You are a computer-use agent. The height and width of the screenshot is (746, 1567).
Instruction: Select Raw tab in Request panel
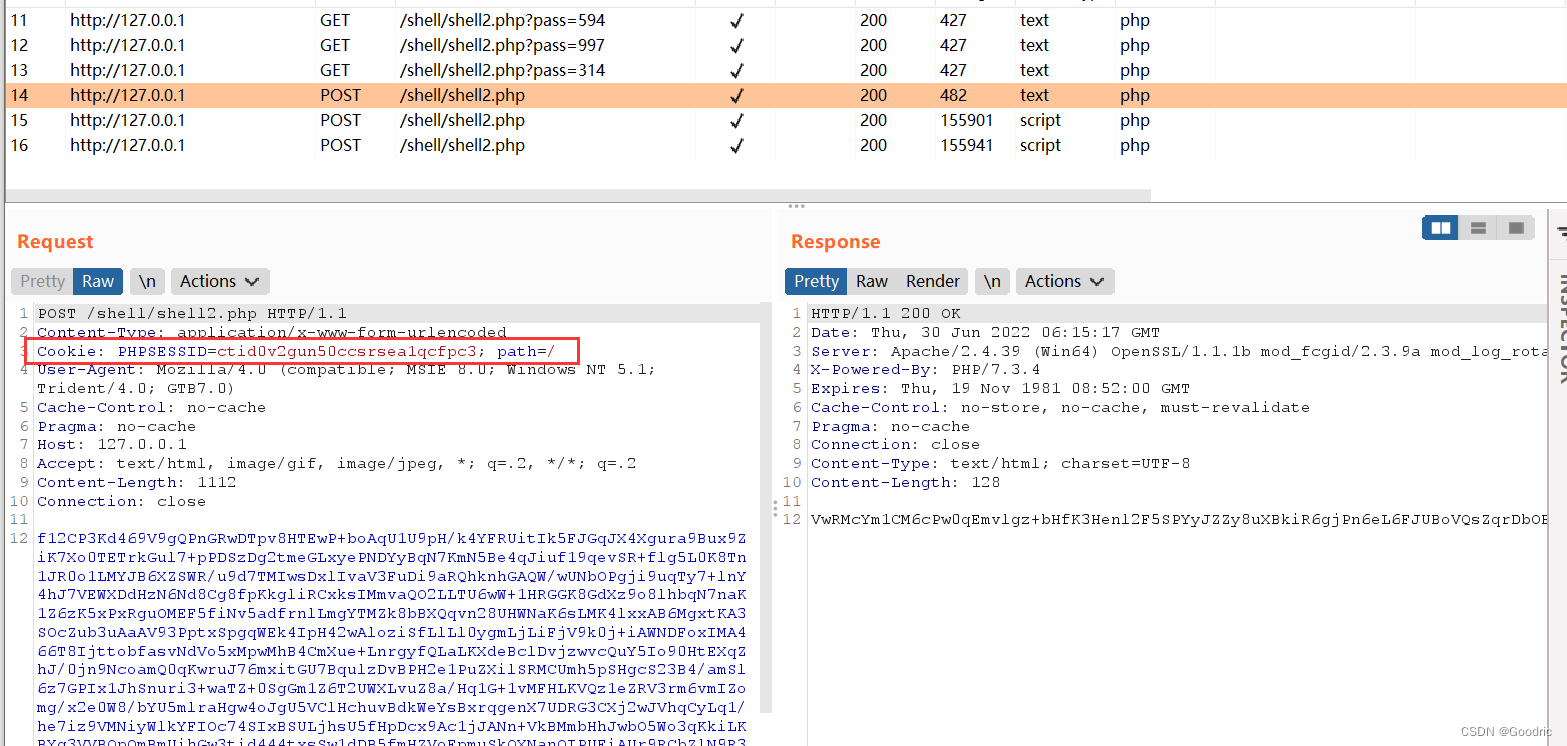point(98,281)
